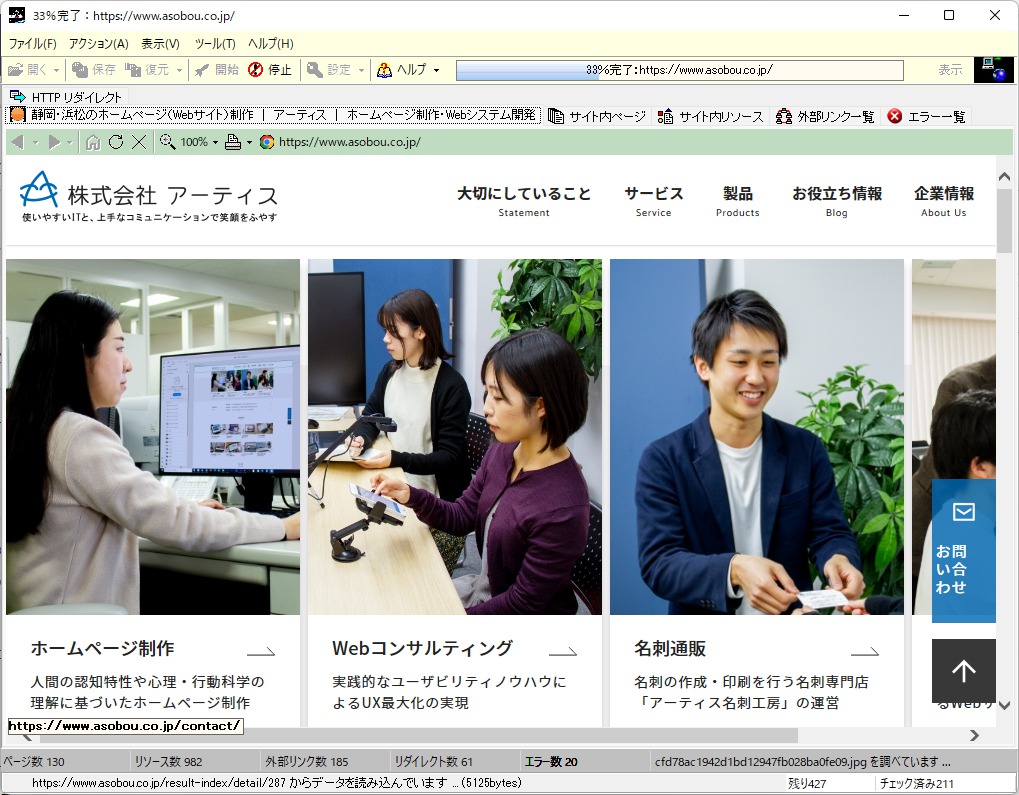Expand the 設定 dropdown arrow
The image size is (1019, 795).
(x=361, y=70)
